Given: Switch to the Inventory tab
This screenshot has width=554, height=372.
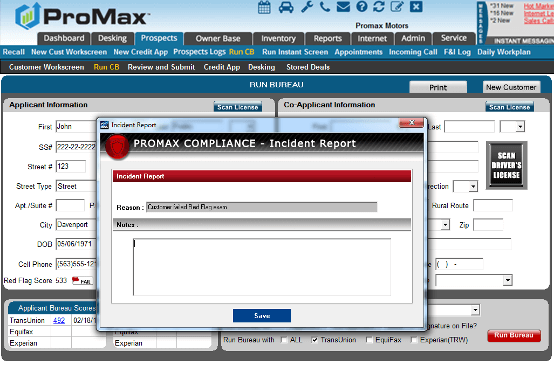Looking at the screenshot, I should 278,39.
